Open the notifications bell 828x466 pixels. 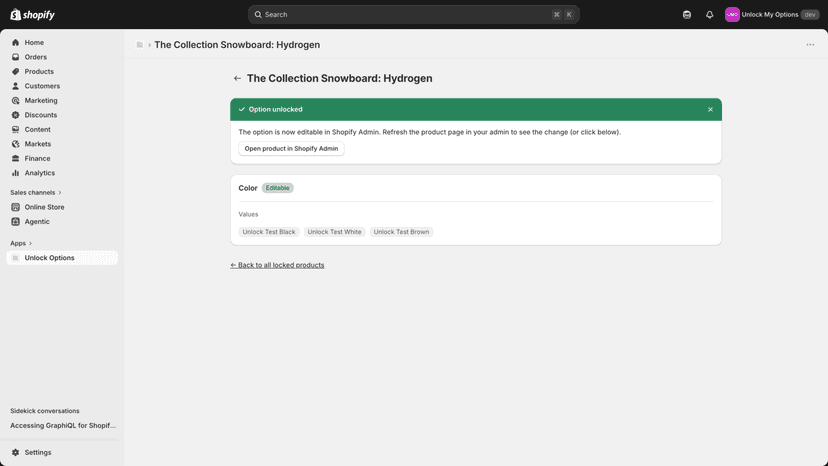click(x=709, y=15)
